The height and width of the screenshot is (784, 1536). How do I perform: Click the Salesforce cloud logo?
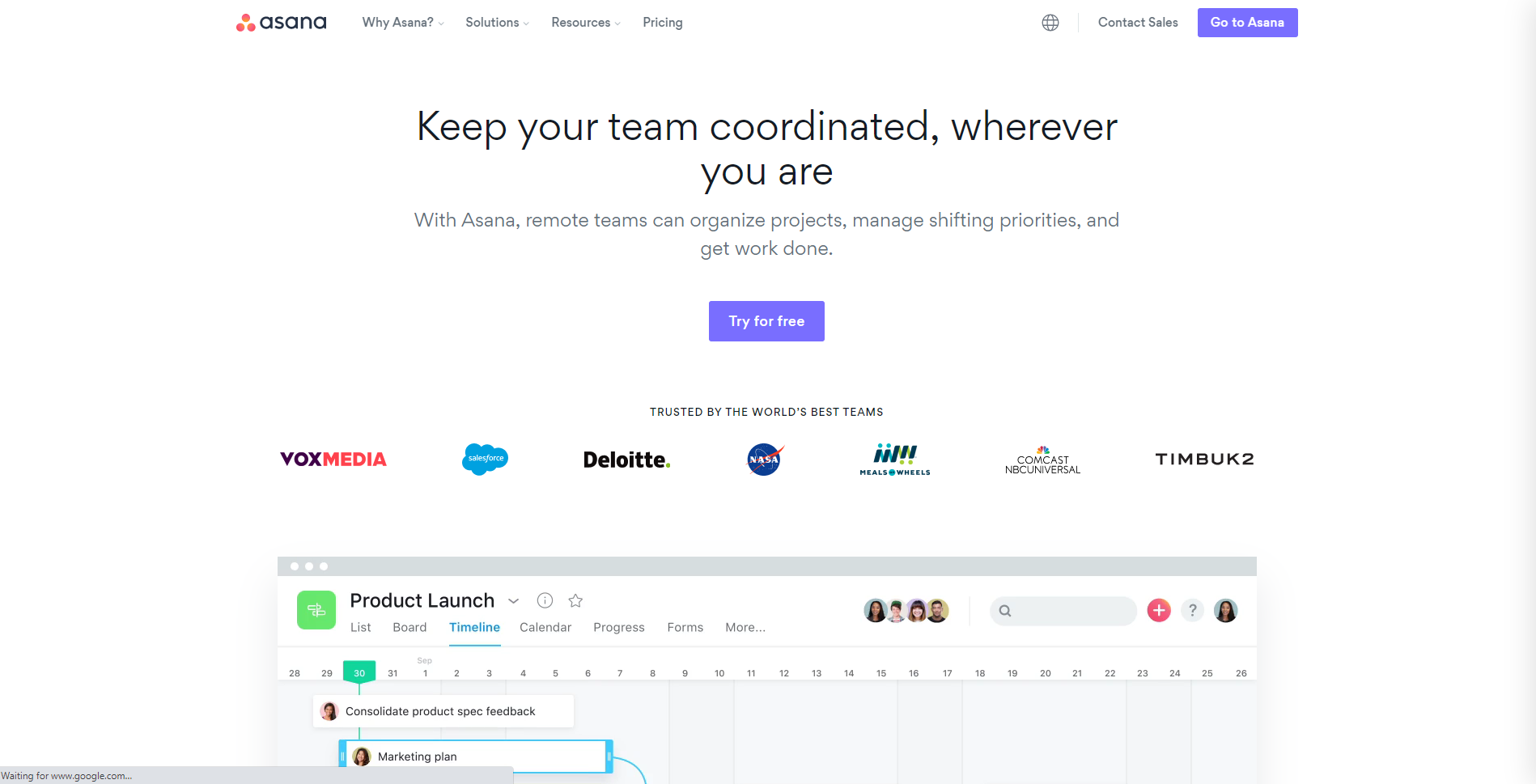[485, 459]
